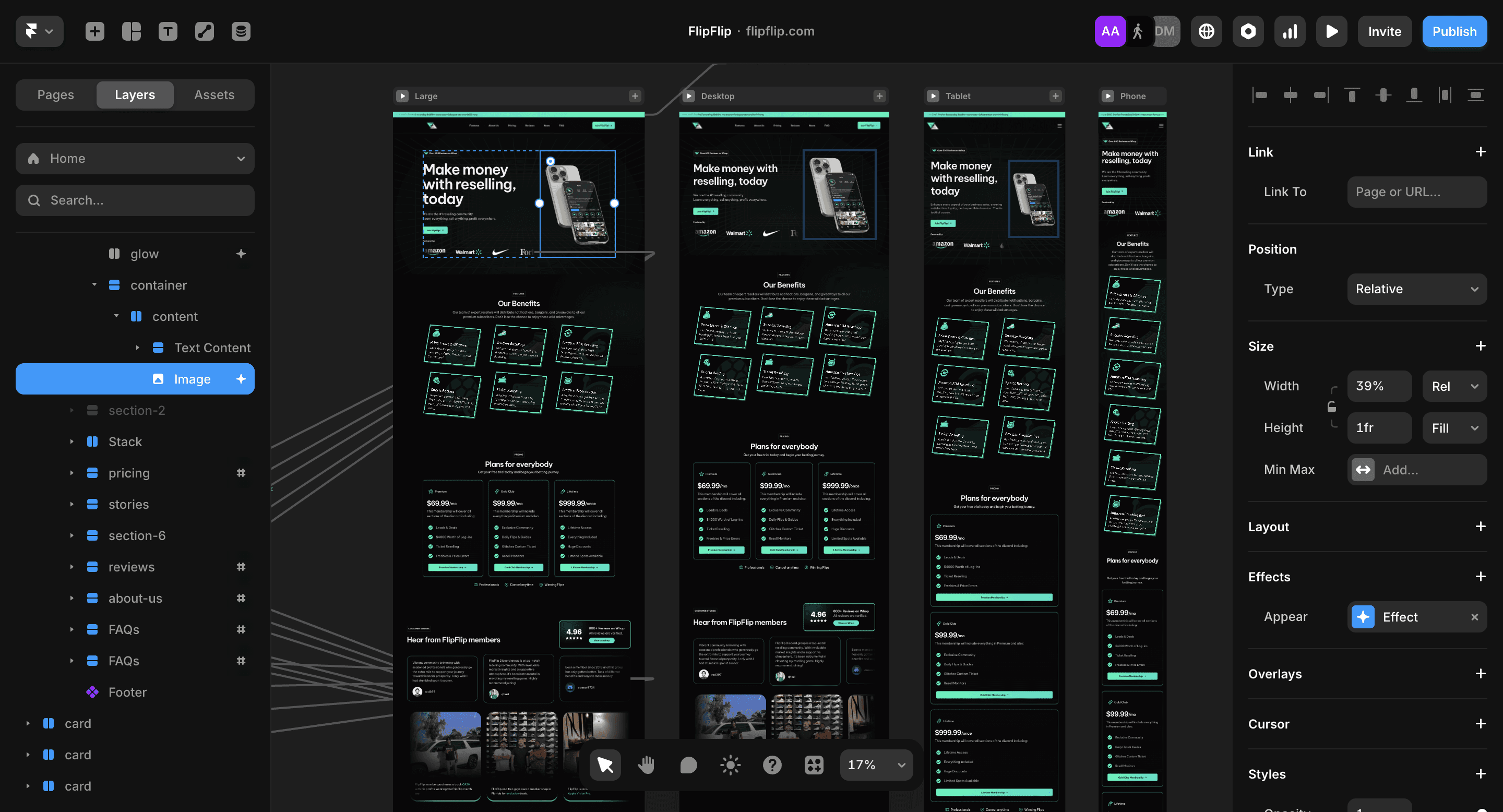Open the Position Type Relative dropdown
The width and height of the screenshot is (1503, 812).
click(x=1417, y=289)
